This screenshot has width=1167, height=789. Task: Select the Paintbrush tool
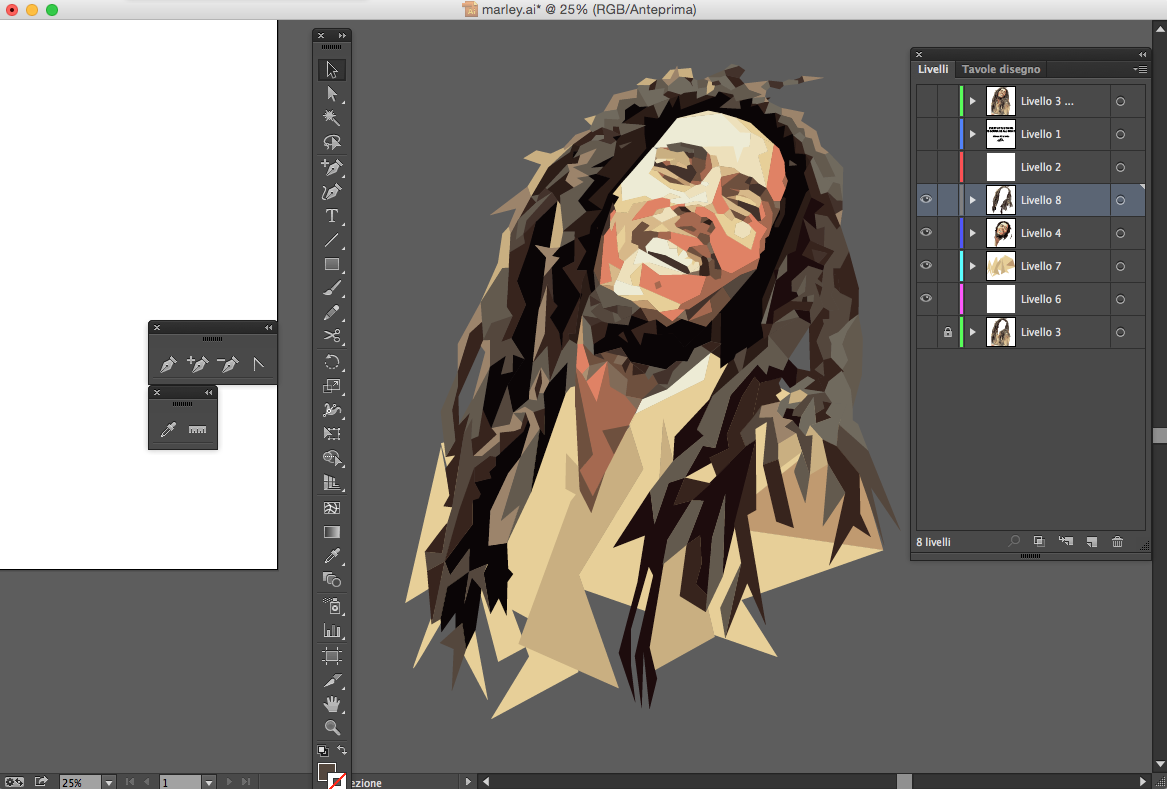pos(332,288)
